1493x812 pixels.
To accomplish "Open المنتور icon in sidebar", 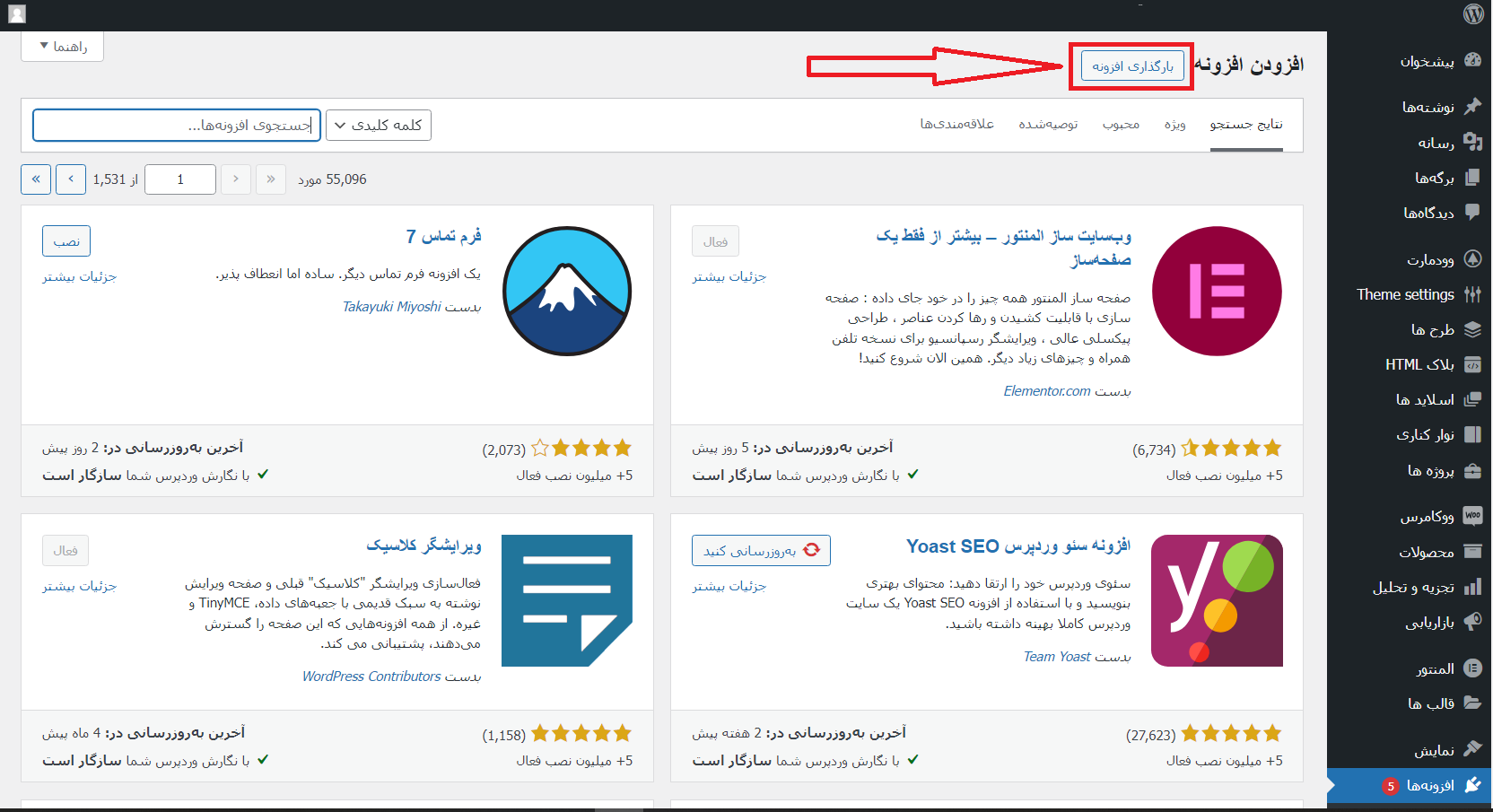I will point(1472,668).
